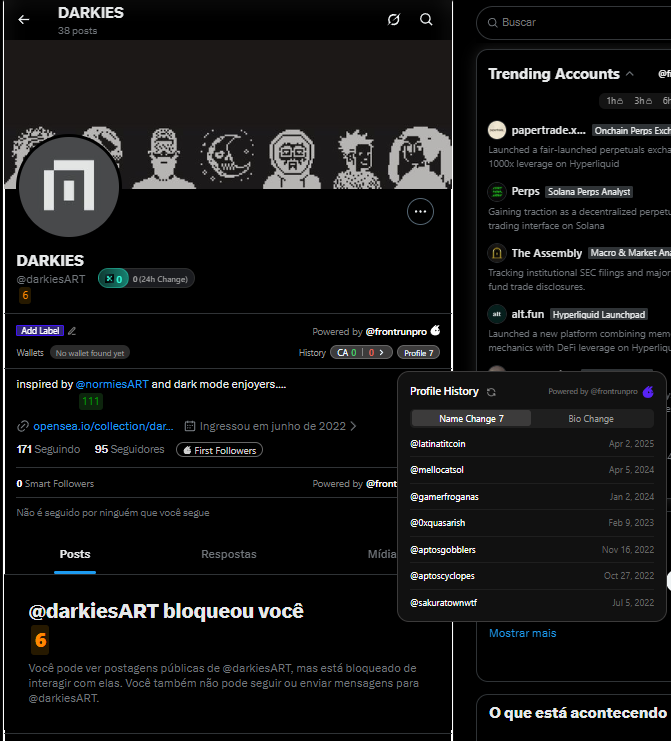Viewport: 671px width, 741px height.
Task: Select the 3h trending timeframe
Action: pos(643,101)
